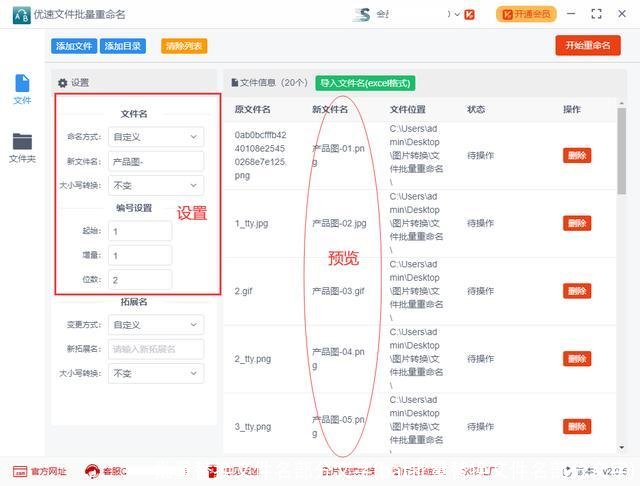The image size is (640, 486).
Task: Delete the 2.gif row
Action: tap(577, 291)
